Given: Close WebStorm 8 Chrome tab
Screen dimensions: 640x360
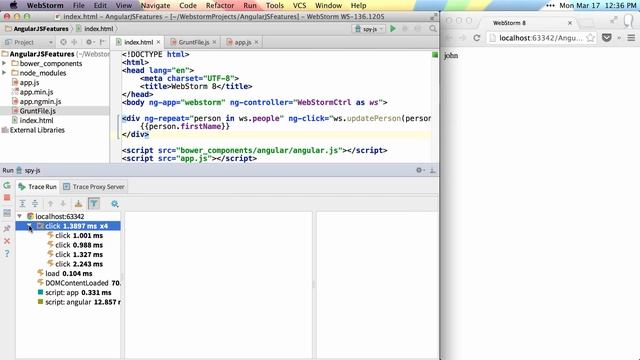Looking at the screenshot, I should click(570, 23).
